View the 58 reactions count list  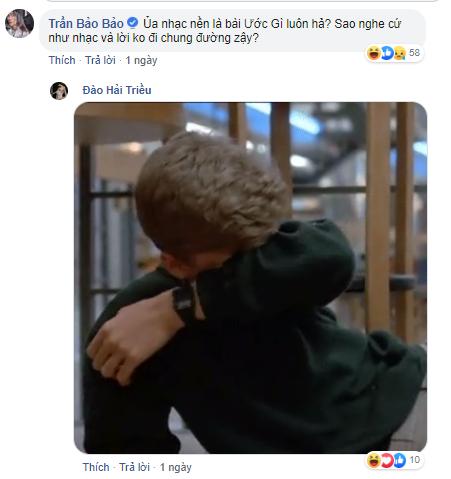pyautogui.click(x=414, y=53)
